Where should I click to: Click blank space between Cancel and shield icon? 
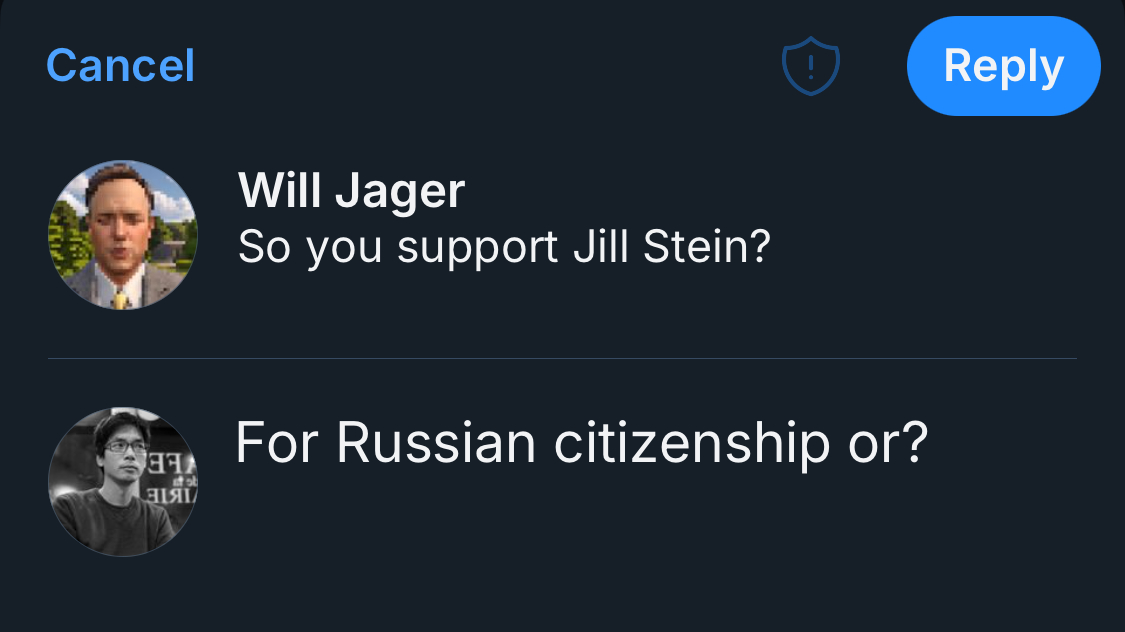click(480, 66)
